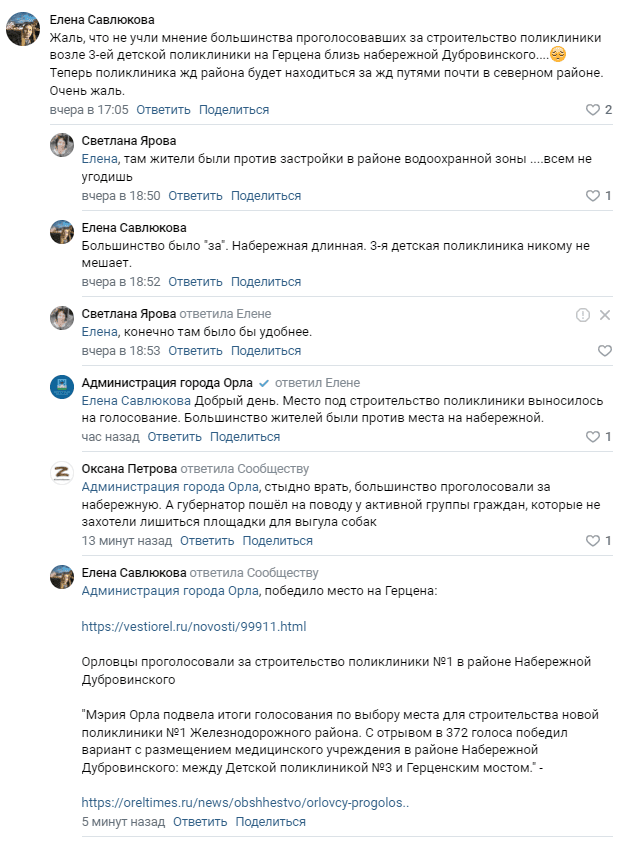Click the вчера в 18:50 timestamp
The height and width of the screenshot is (843, 631).
pos(114,196)
